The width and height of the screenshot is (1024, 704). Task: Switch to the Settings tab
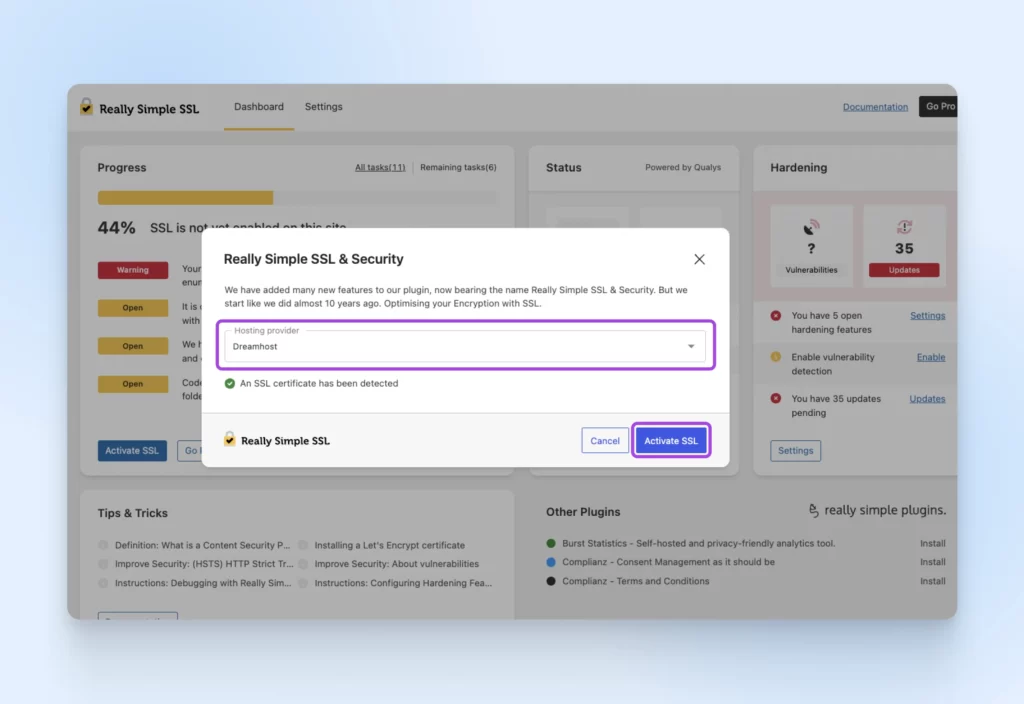[323, 106]
